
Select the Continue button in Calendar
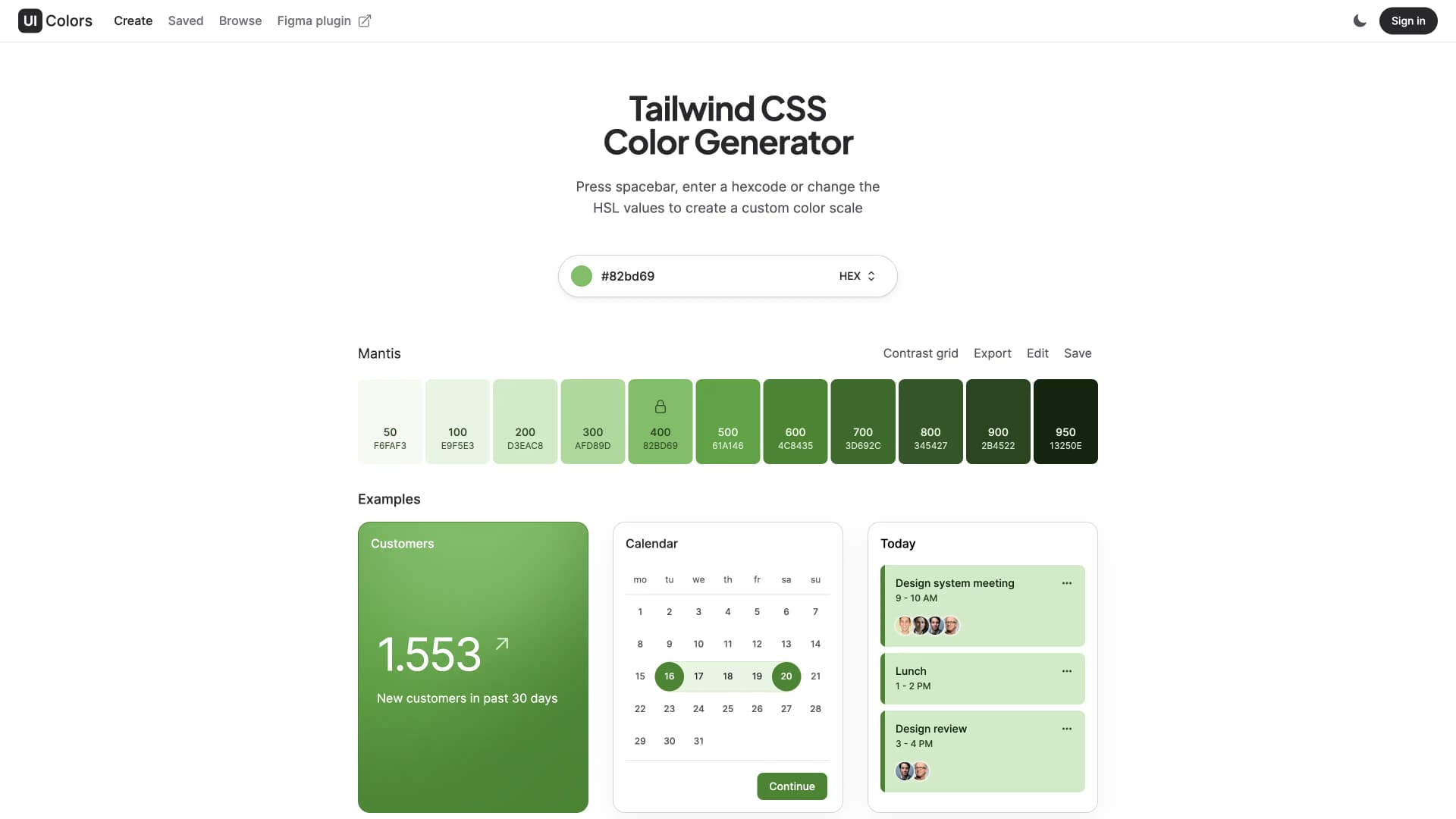[x=791, y=786]
